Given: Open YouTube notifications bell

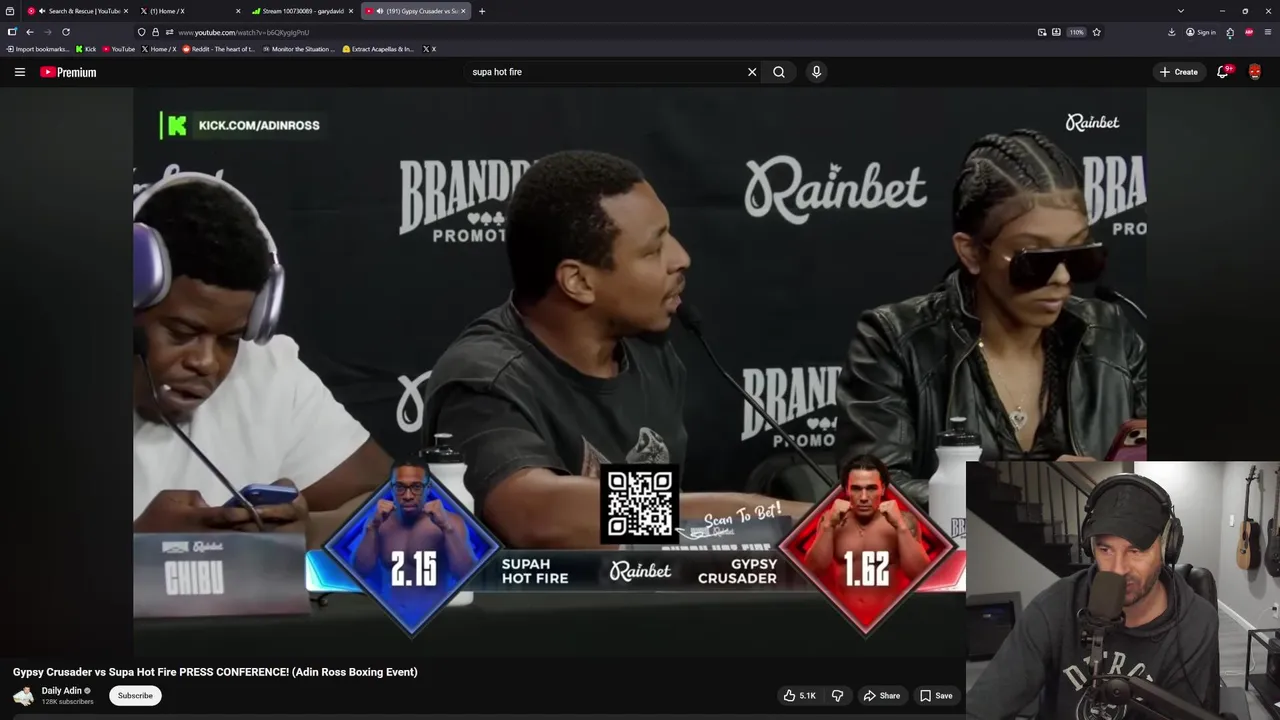Looking at the screenshot, I should (1223, 72).
